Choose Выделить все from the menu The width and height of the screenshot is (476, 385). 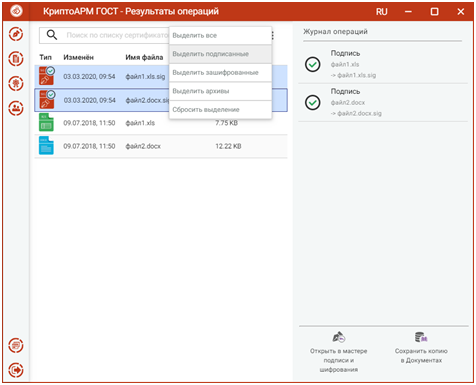click(220, 35)
